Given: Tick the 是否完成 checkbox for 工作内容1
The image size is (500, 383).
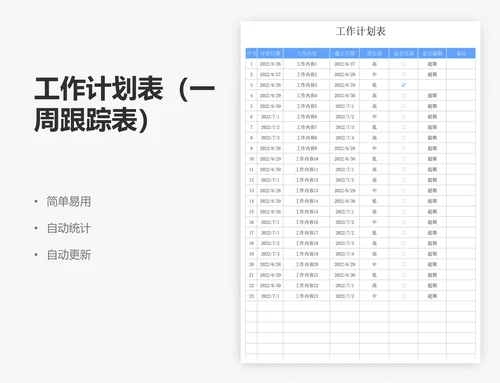Looking at the screenshot, I should point(403,64).
